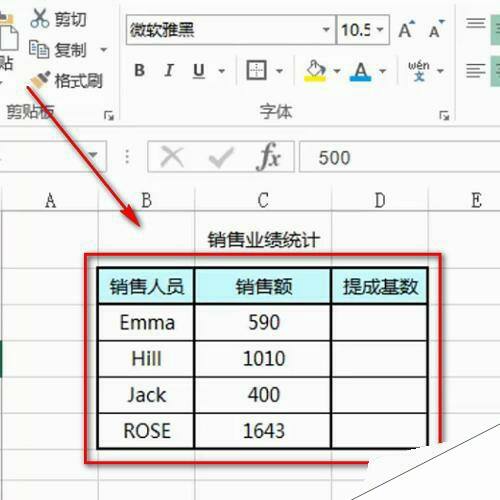Click the wén phonetic guide icon

point(419,70)
